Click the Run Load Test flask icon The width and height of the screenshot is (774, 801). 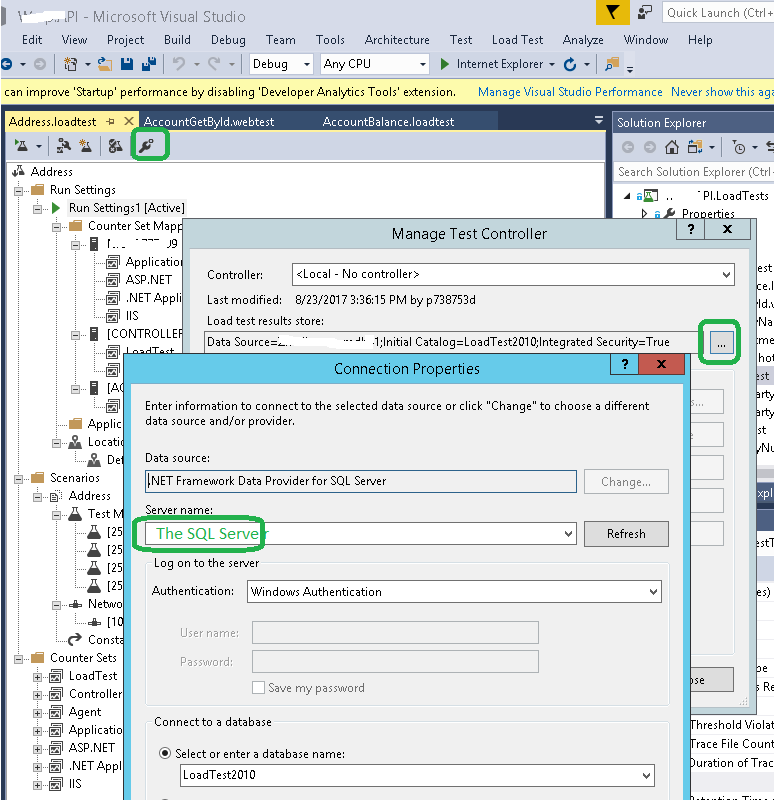tap(21, 146)
